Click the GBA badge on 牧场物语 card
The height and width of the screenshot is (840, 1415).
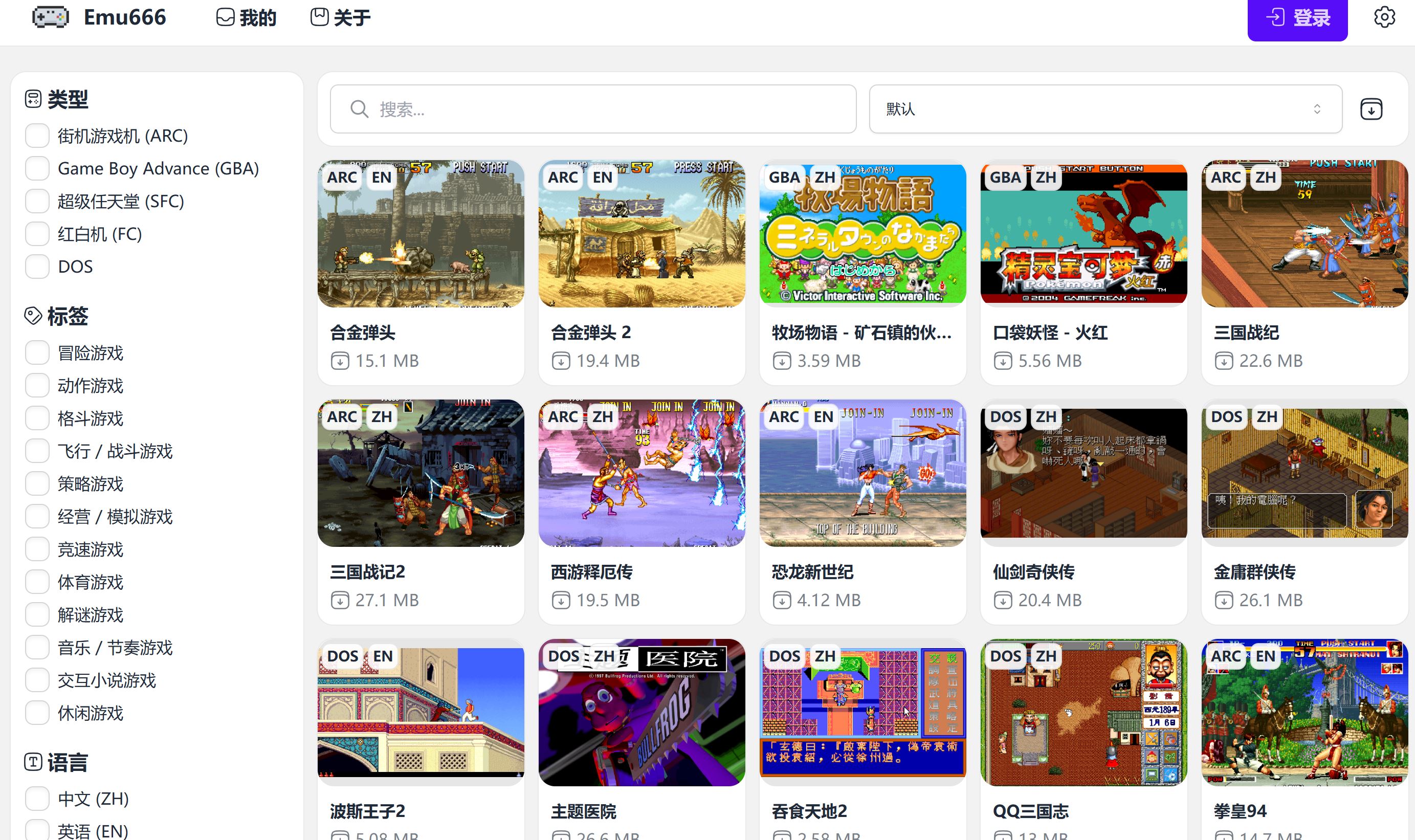coord(784,177)
